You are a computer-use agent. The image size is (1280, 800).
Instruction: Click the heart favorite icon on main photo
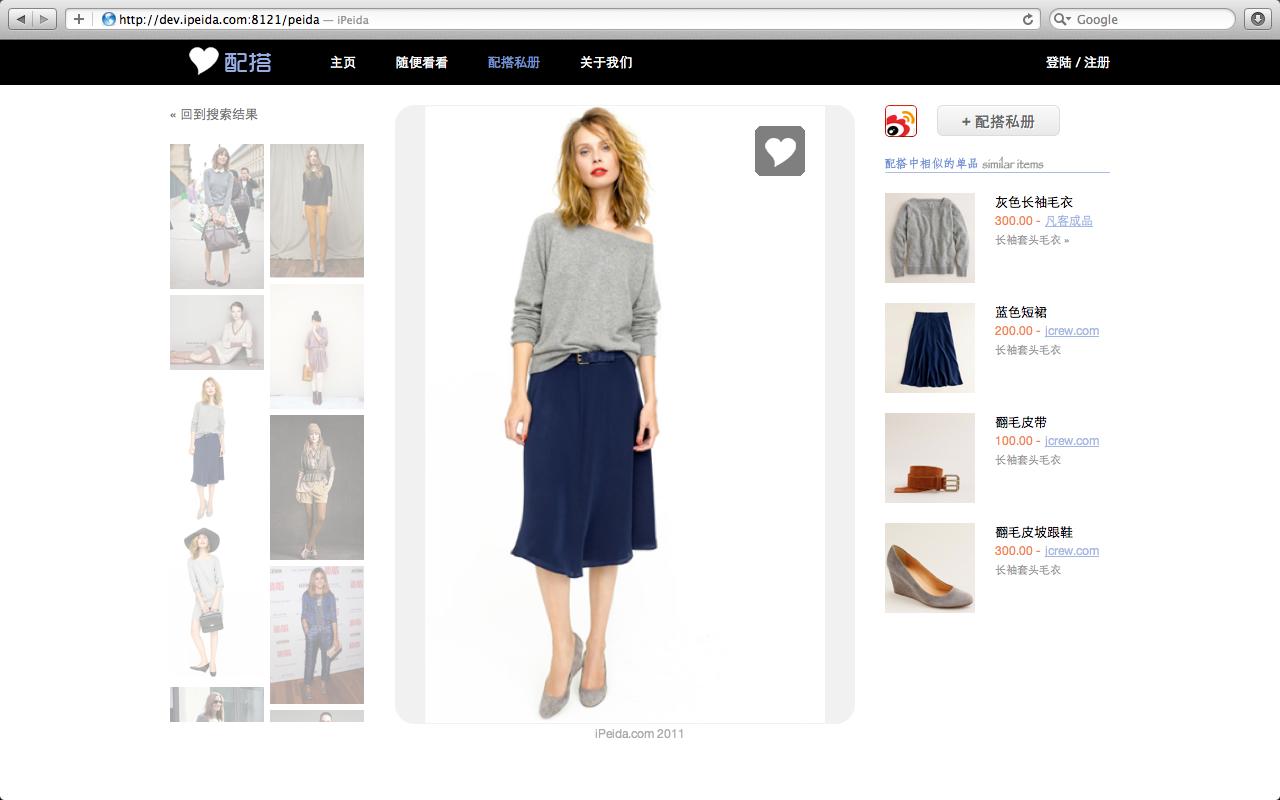click(x=780, y=151)
